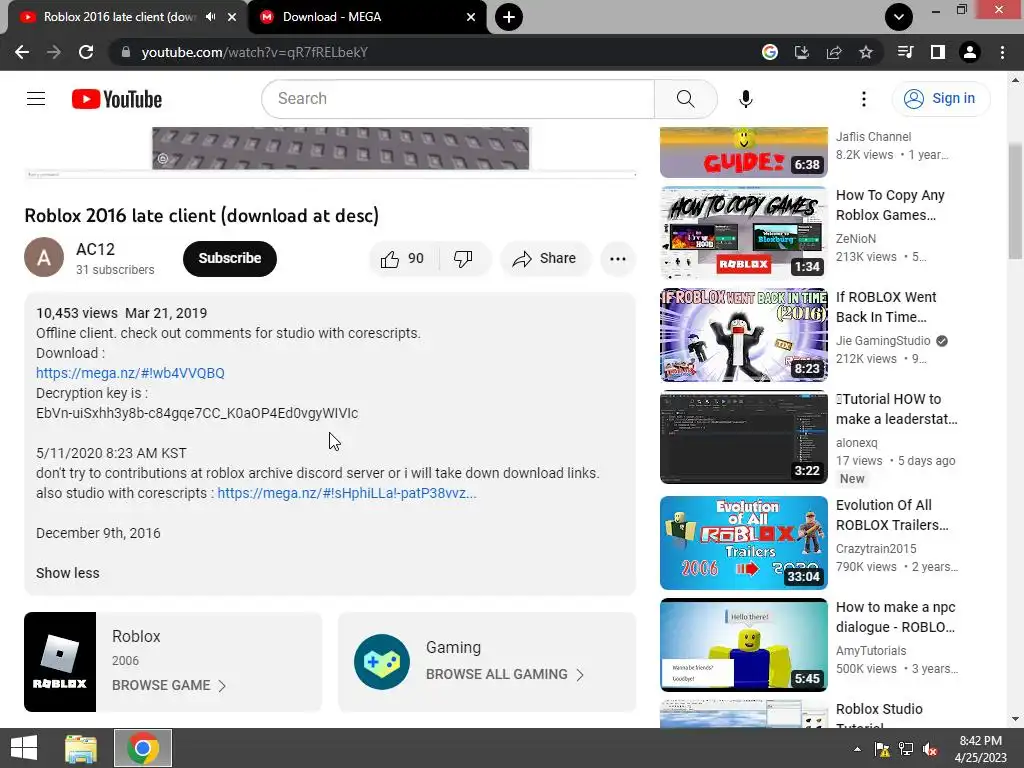
Task: Click the video title How To Copy Any Roblox Games
Action: [x=890, y=205]
